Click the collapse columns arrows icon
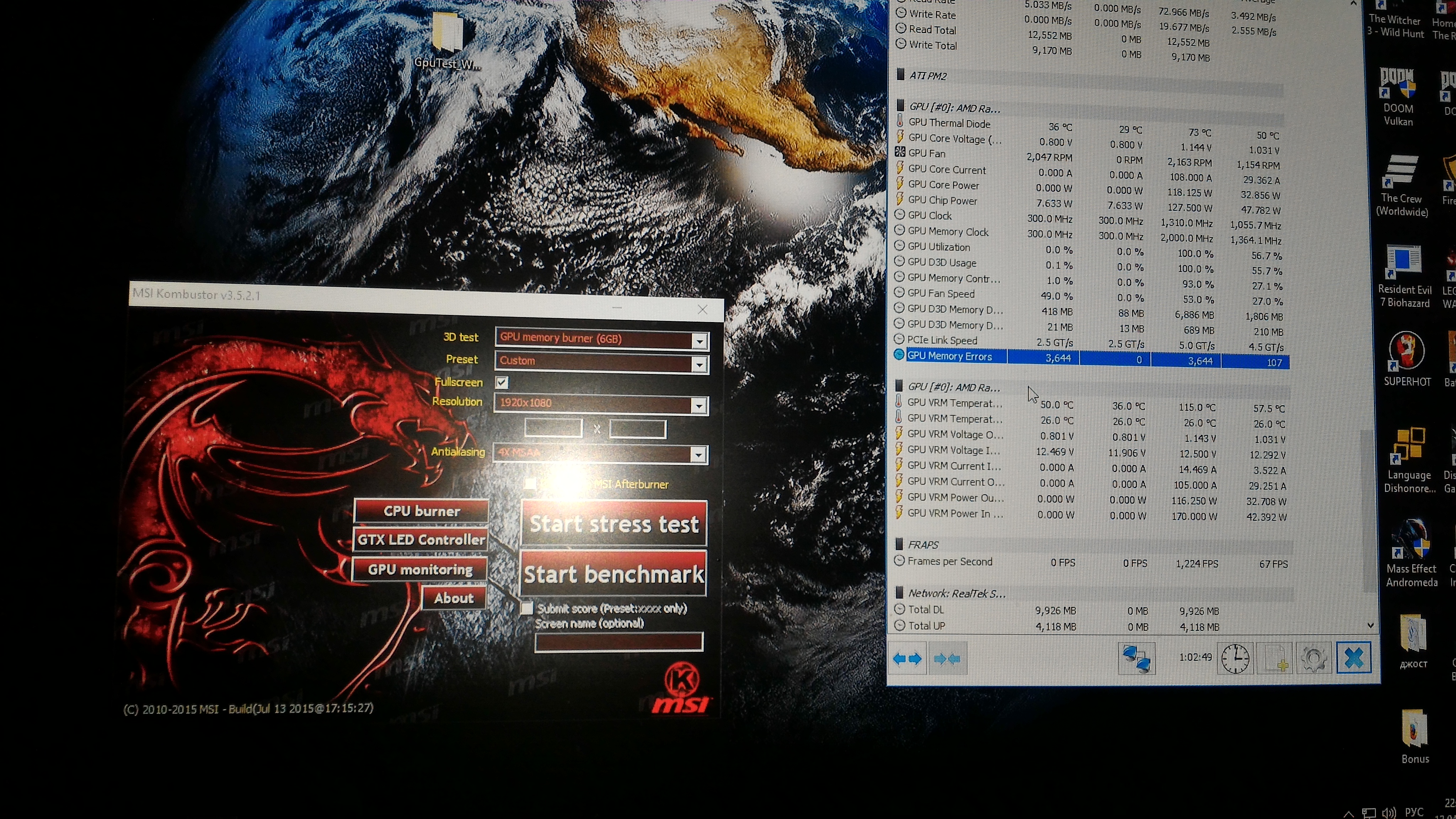The image size is (1456, 819). click(x=947, y=658)
